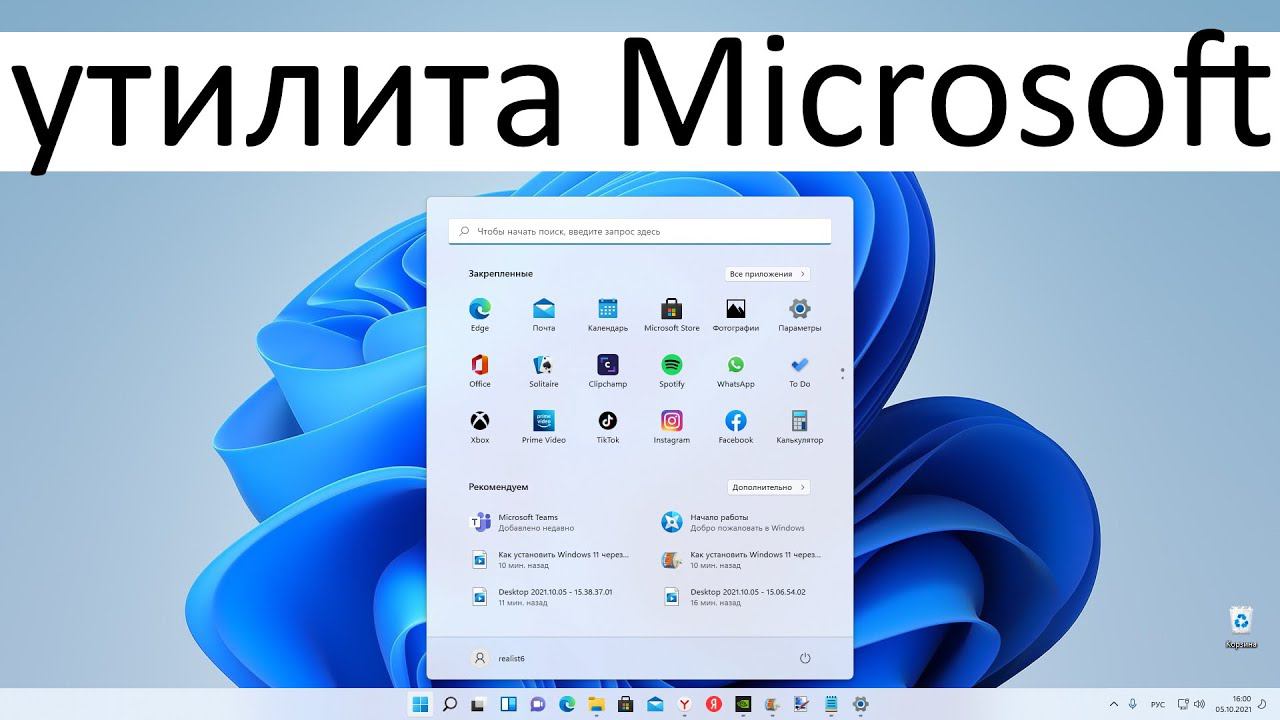Open Параметры settings from pinned apps
The height and width of the screenshot is (720, 1280).
[800, 314]
